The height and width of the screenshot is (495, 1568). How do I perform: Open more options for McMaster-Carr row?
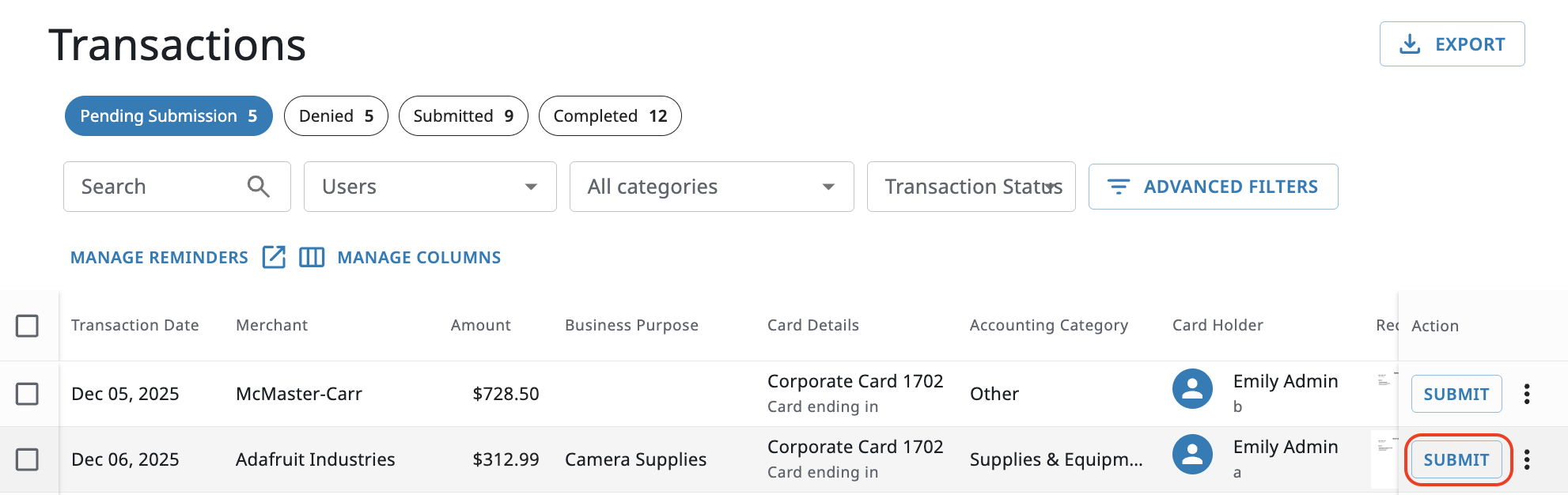coord(1527,394)
